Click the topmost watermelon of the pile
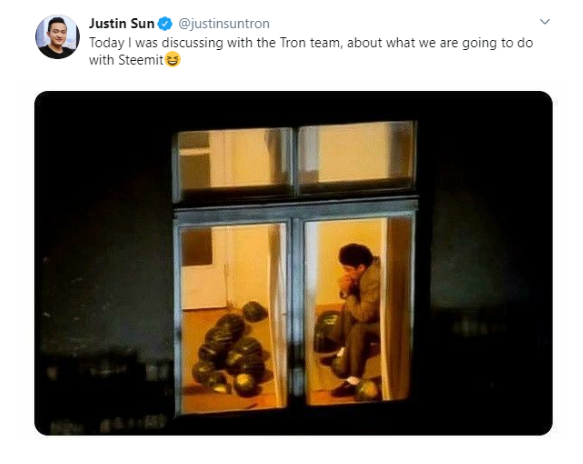583x464 pixels. (254, 311)
